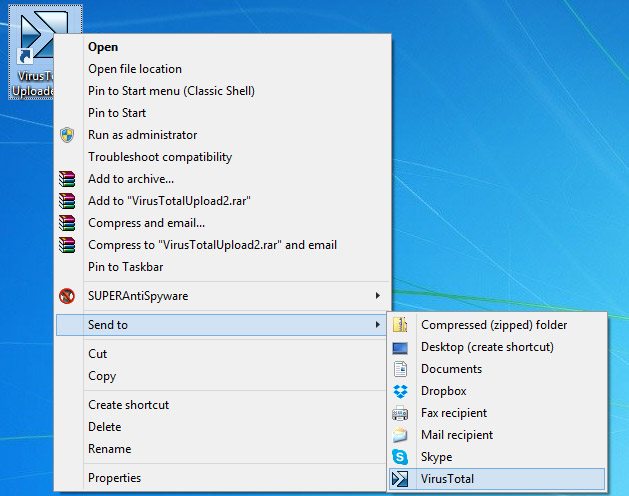Screen dimensions: 629x496
Task: Select Troubleshoot compatibility
Action: pyautogui.click(x=222, y=157)
